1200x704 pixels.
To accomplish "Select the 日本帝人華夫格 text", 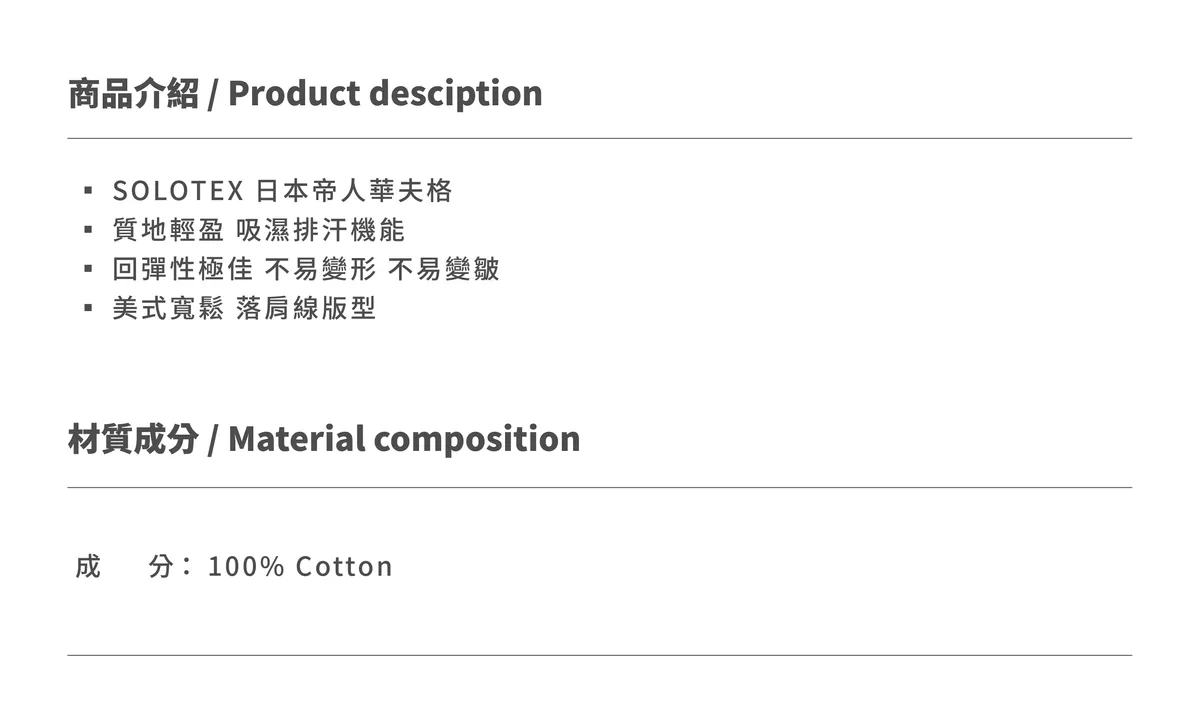I will pos(354,190).
